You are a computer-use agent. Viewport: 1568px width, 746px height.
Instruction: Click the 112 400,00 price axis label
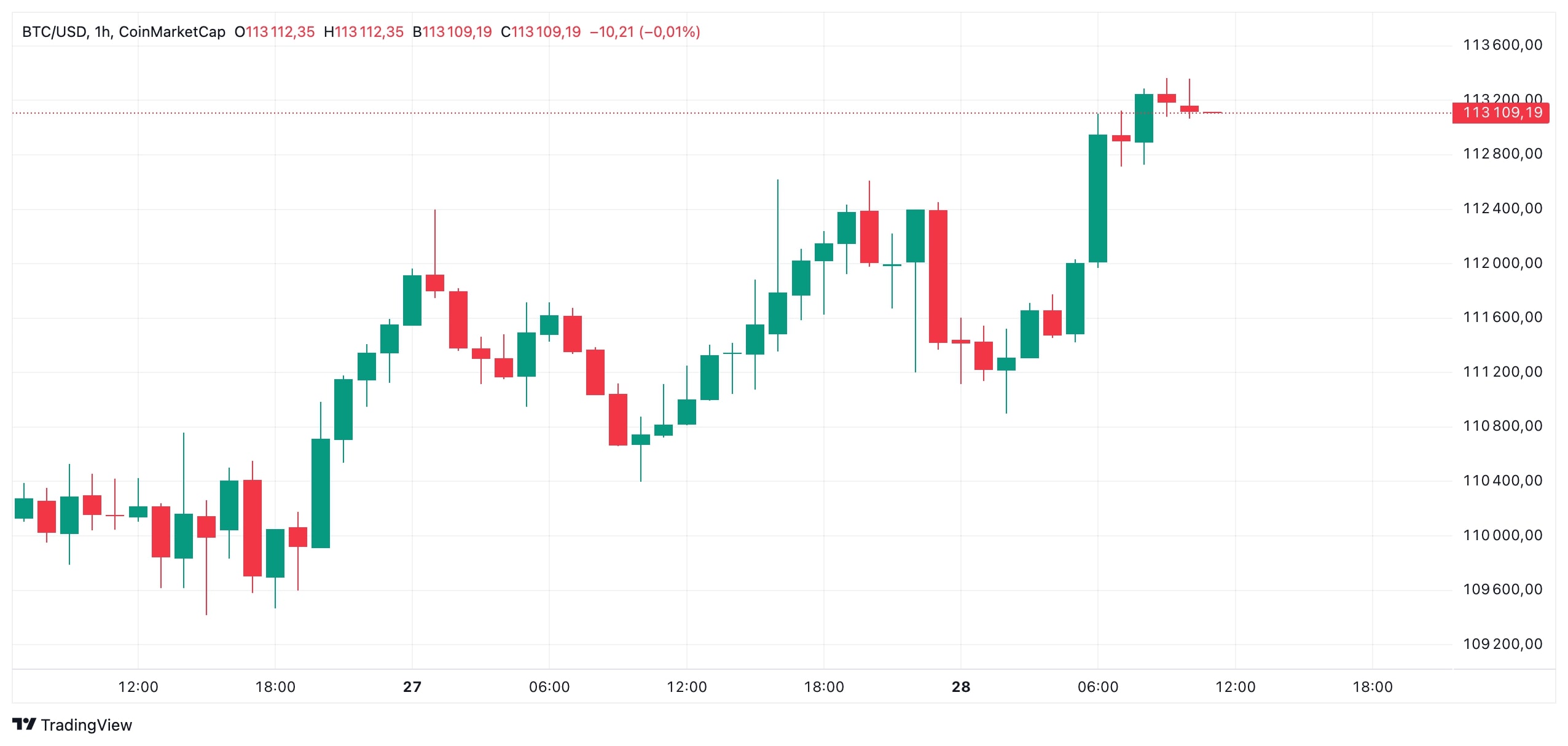(1503, 208)
